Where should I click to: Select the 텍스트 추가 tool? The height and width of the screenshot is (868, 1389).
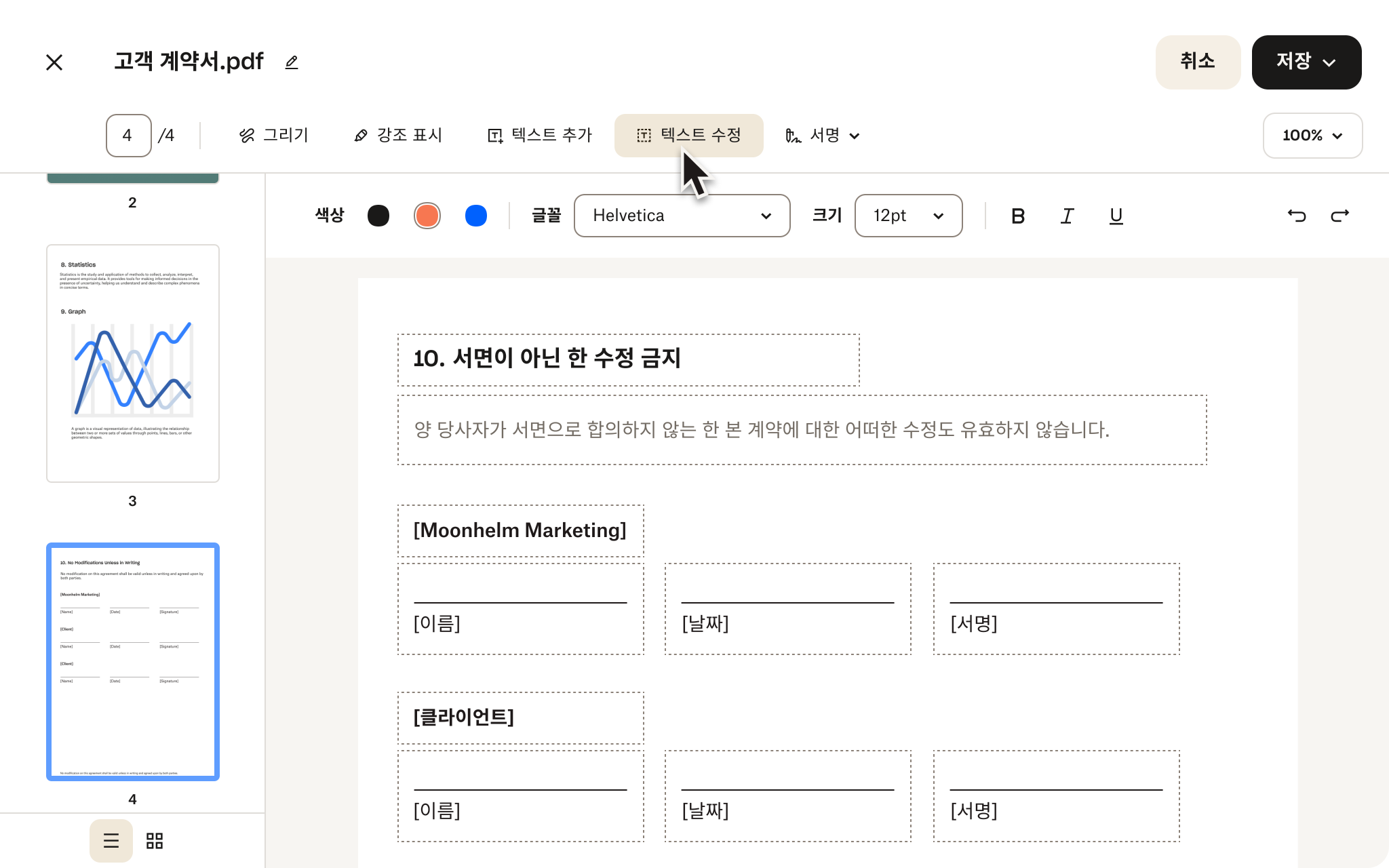(x=540, y=136)
